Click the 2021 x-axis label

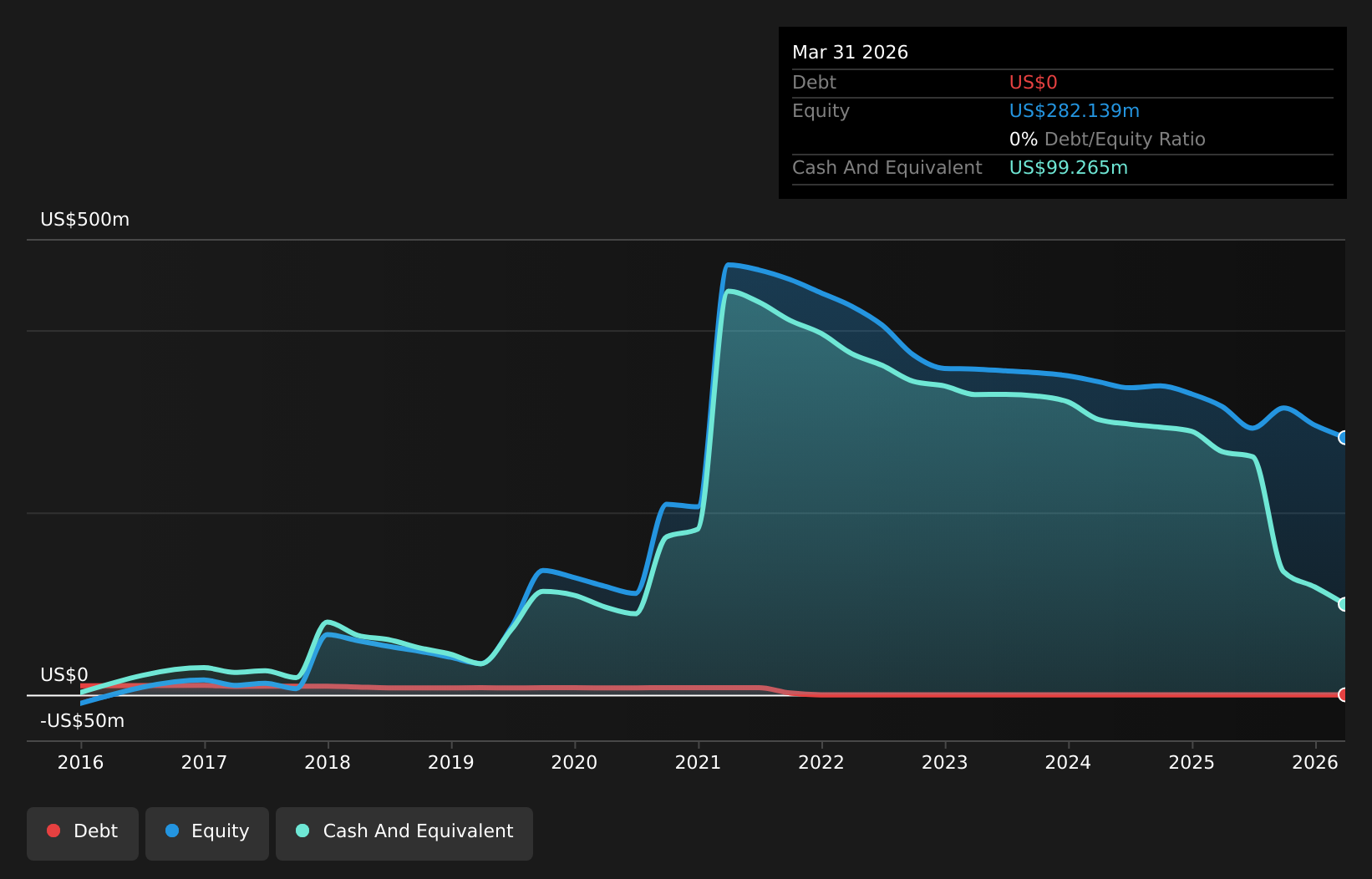[x=698, y=762]
